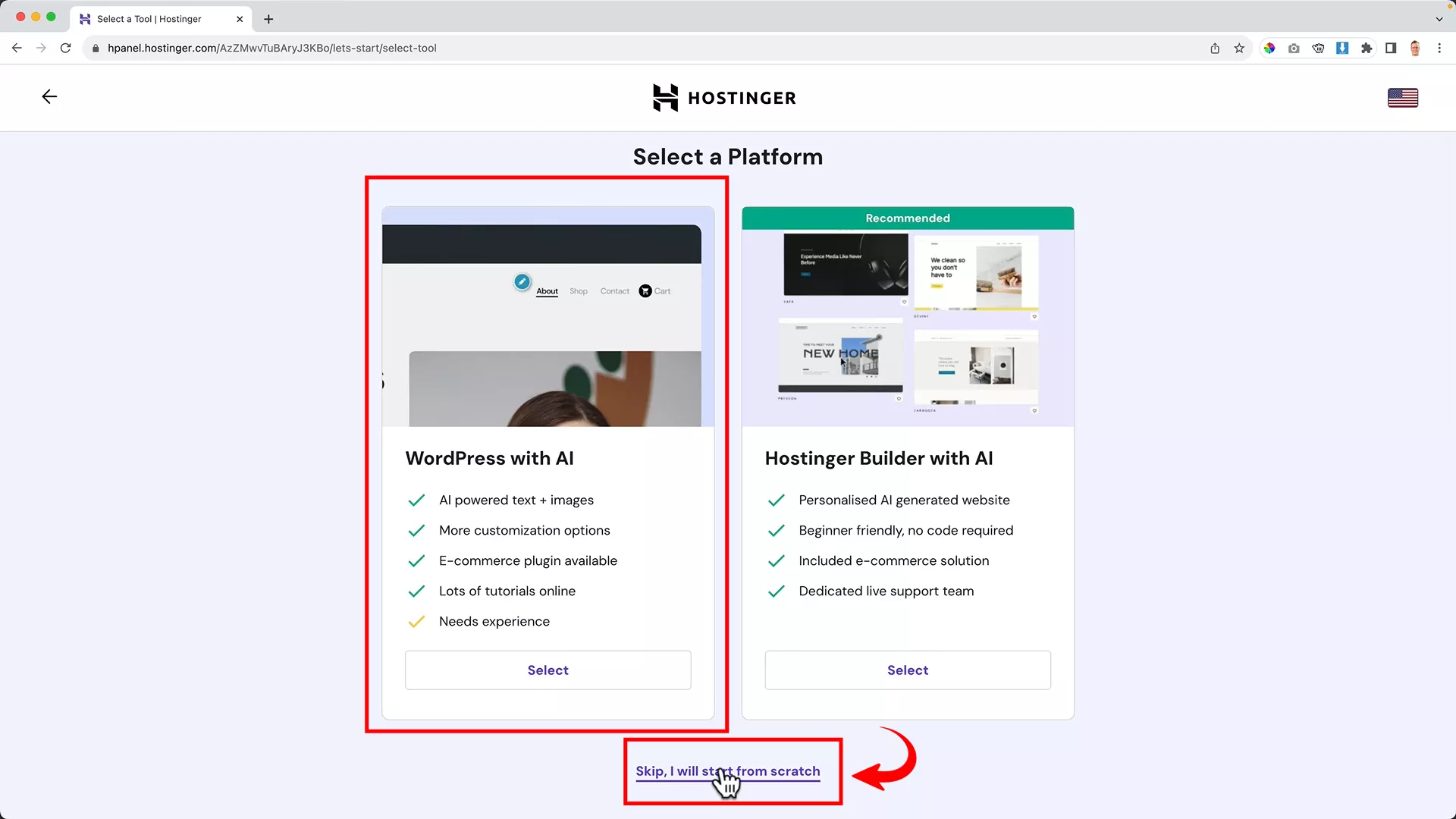Open the browser side panel icon

pyautogui.click(x=1391, y=48)
